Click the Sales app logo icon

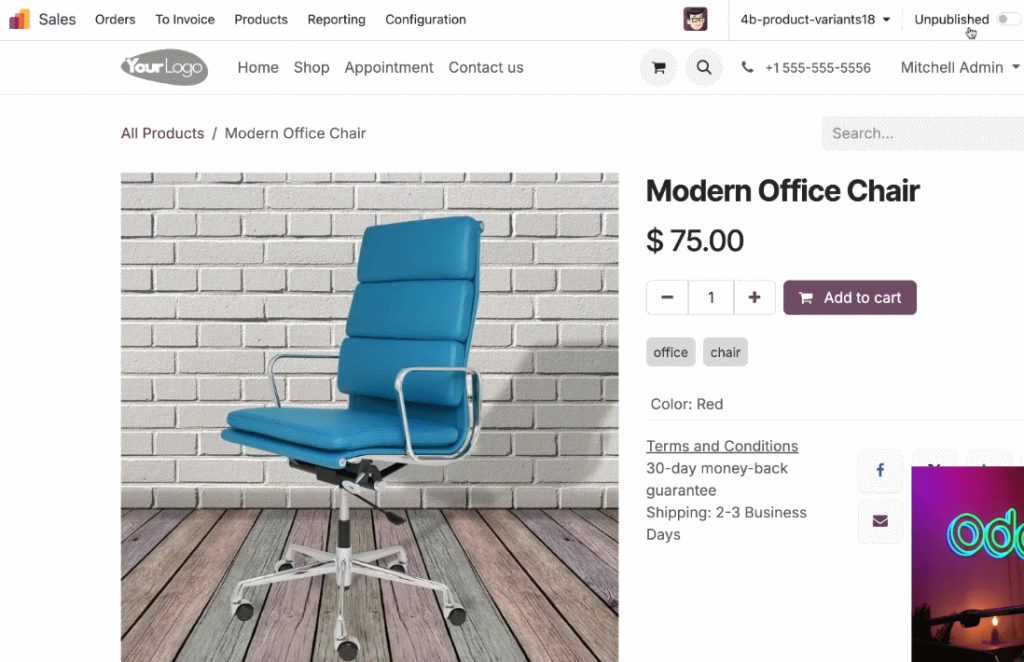[20, 19]
